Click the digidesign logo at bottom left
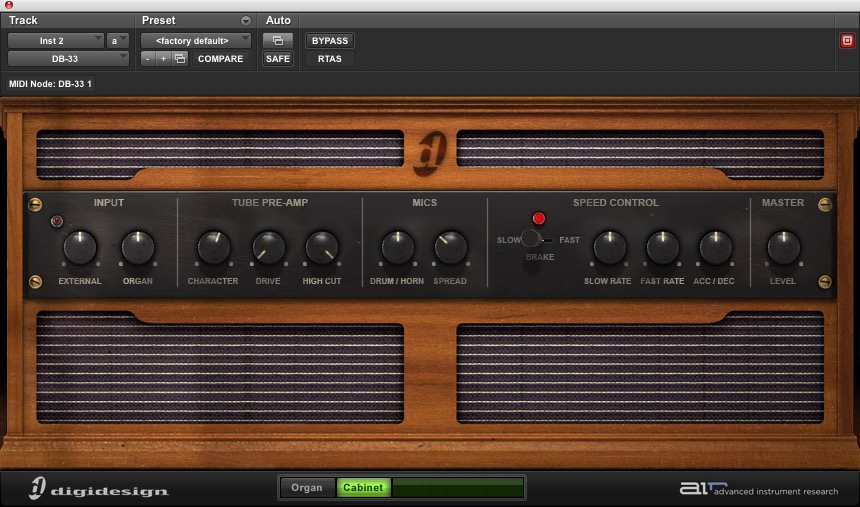Viewport: 860px width, 507px height. [x=99, y=488]
